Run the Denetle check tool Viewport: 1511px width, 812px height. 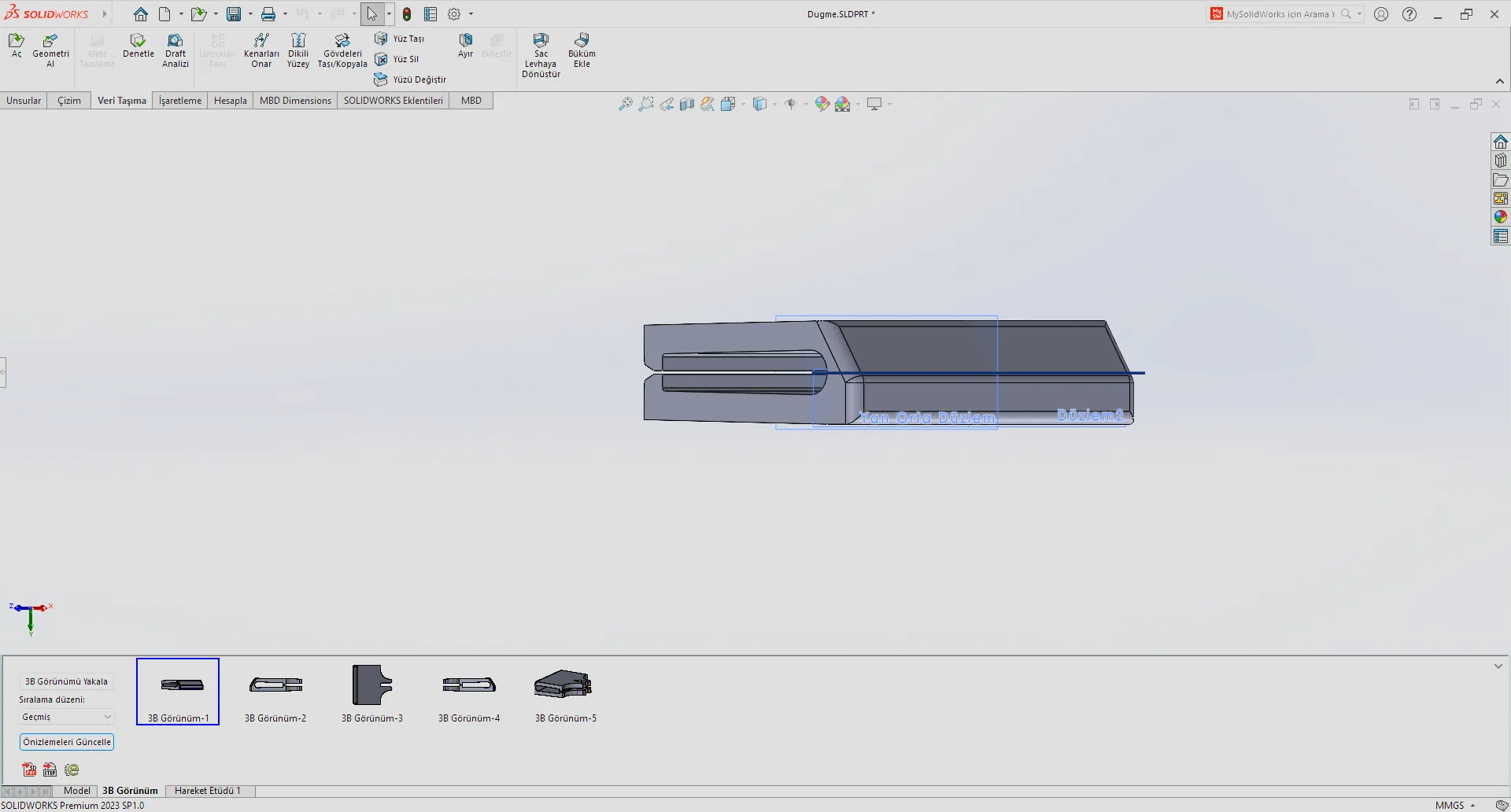(x=139, y=46)
